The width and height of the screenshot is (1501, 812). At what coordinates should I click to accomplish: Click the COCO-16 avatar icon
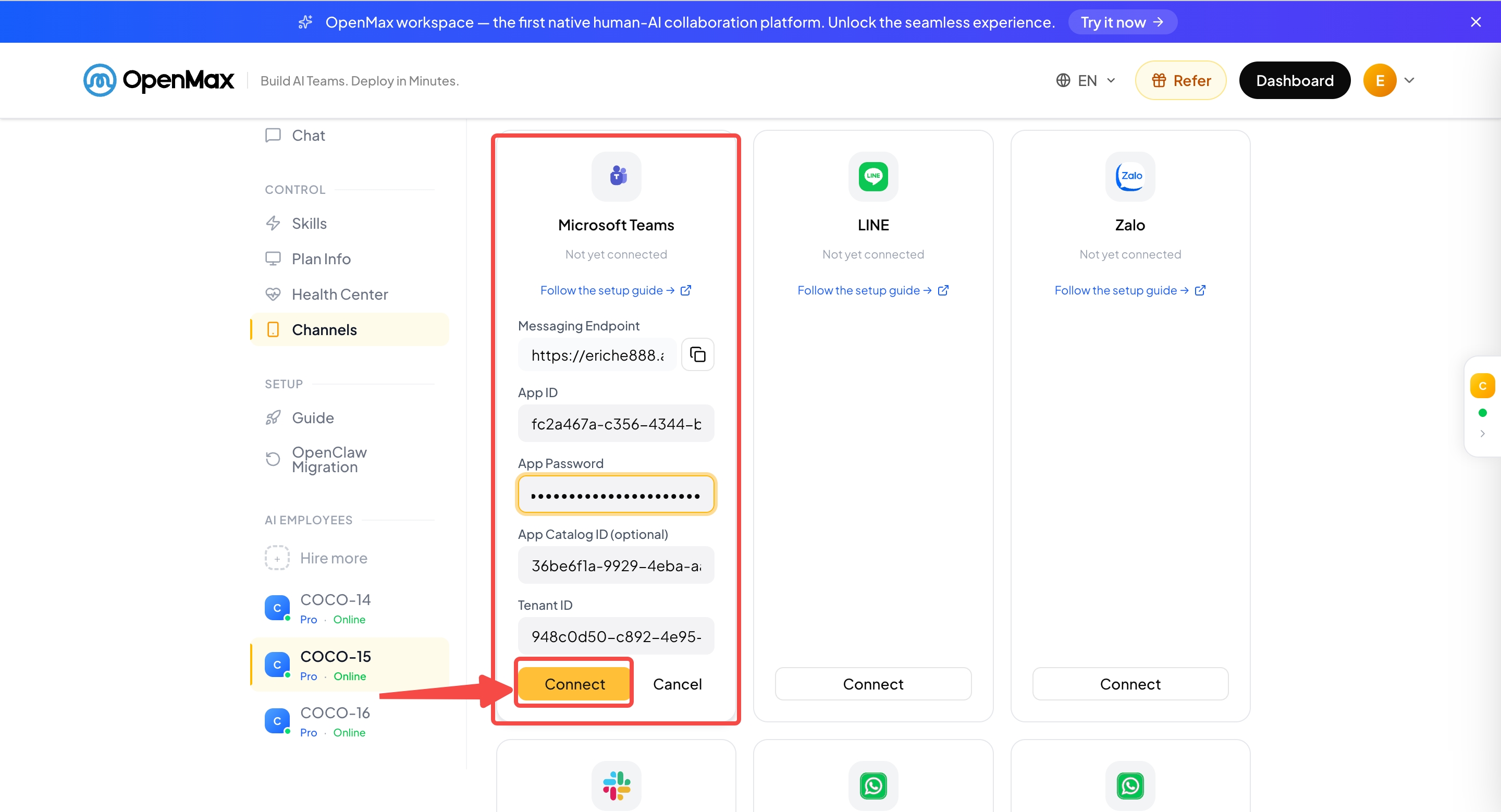[277, 721]
